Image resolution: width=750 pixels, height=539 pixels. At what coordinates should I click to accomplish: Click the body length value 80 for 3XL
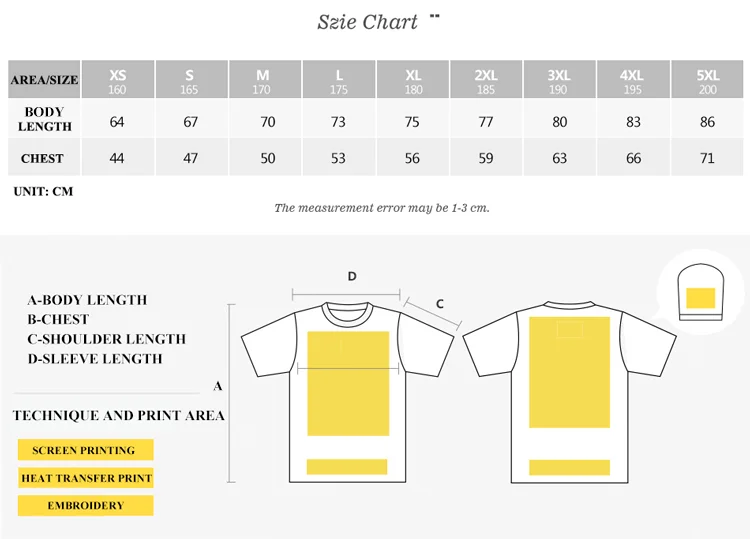pyautogui.click(x=560, y=122)
